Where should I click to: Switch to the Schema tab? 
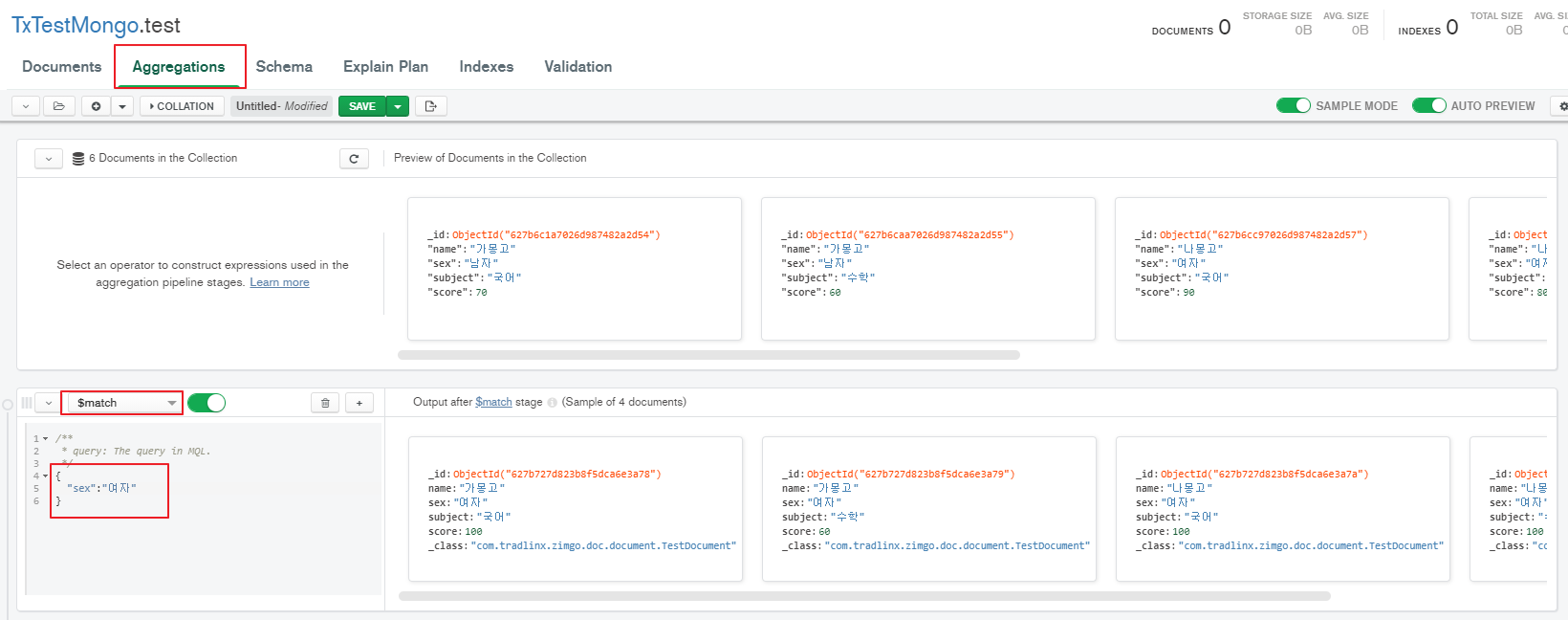click(284, 66)
